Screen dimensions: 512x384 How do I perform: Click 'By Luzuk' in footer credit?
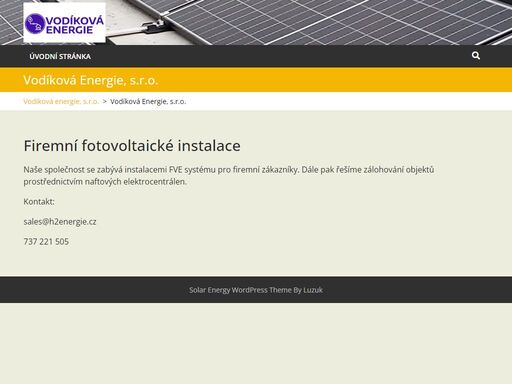tap(308, 290)
